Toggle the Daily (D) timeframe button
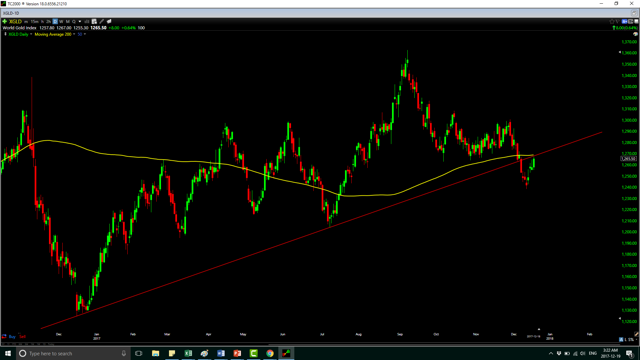640x360 pixels. 55,21
